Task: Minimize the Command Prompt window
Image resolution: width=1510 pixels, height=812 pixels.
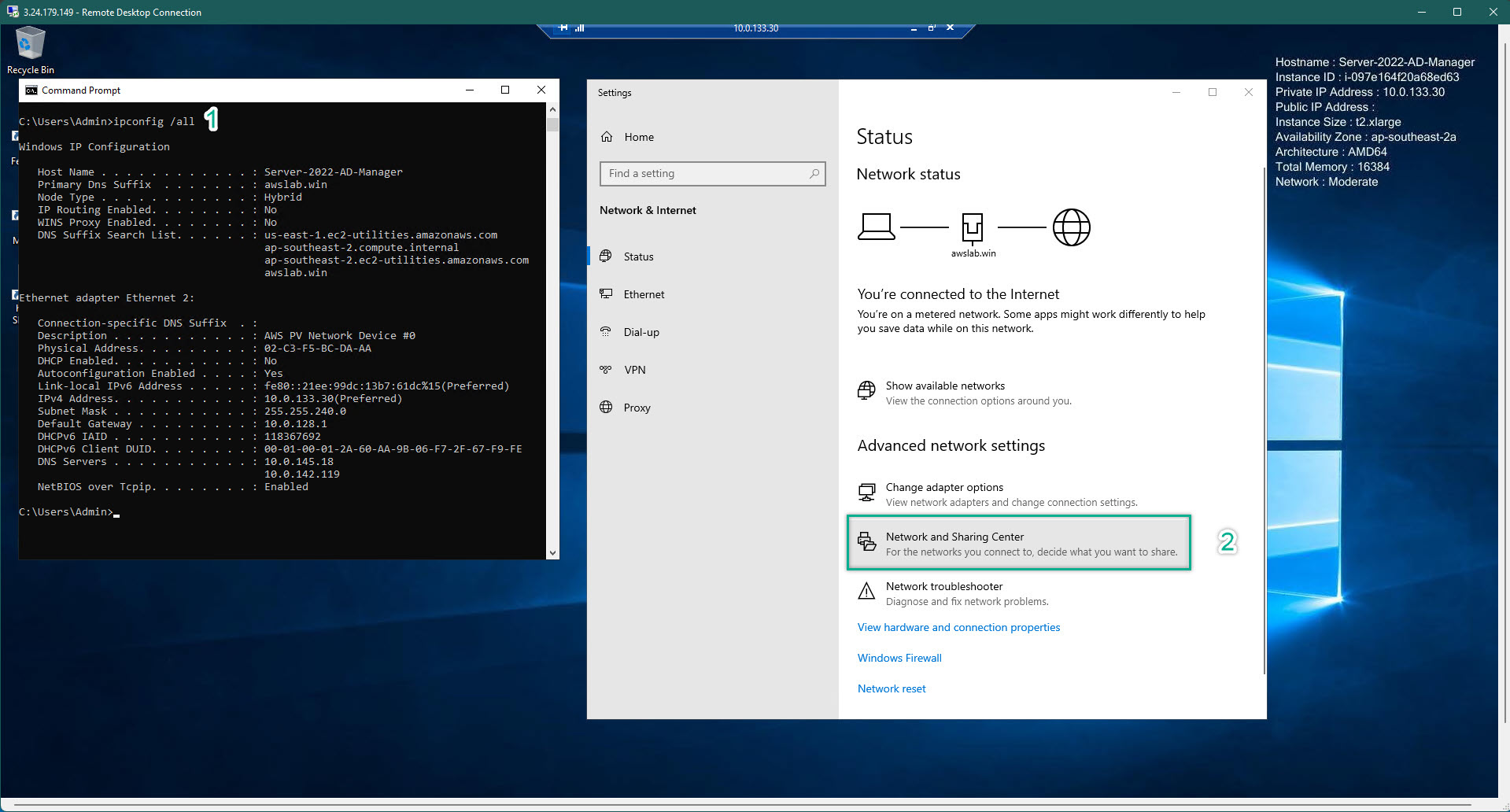Action: [x=470, y=90]
